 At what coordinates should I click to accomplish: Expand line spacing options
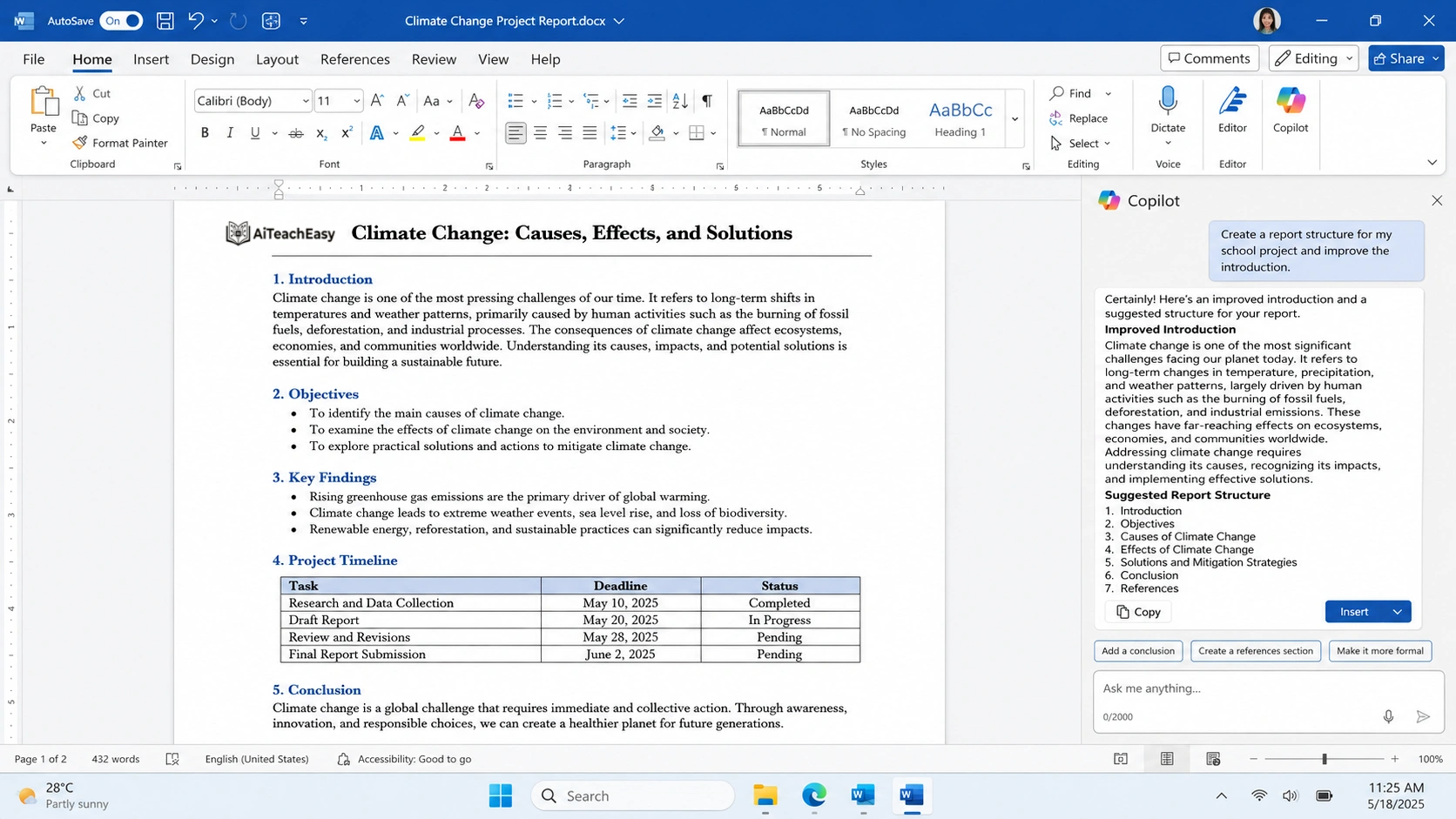pyautogui.click(x=633, y=133)
